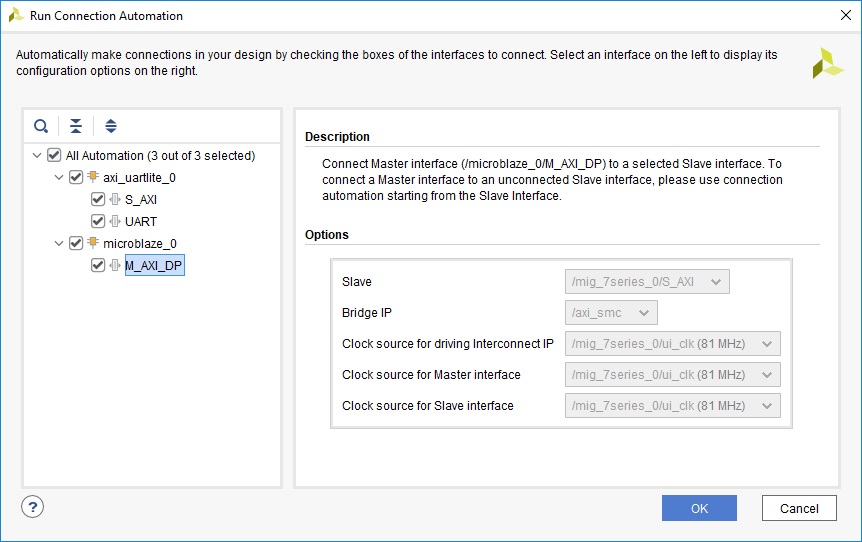The height and width of the screenshot is (542, 862).
Task: Open the Slave dropdown
Action: pos(647,282)
